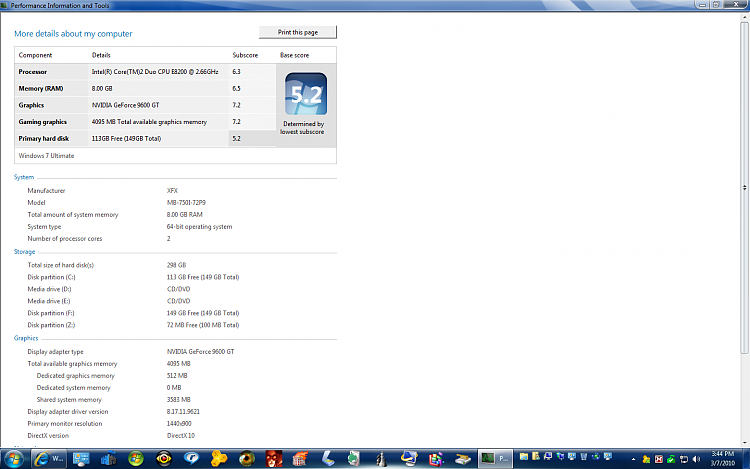The height and width of the screenshot is (469, 750).
Task: Open the user folder quick launch icon
Action: [536, 457]
